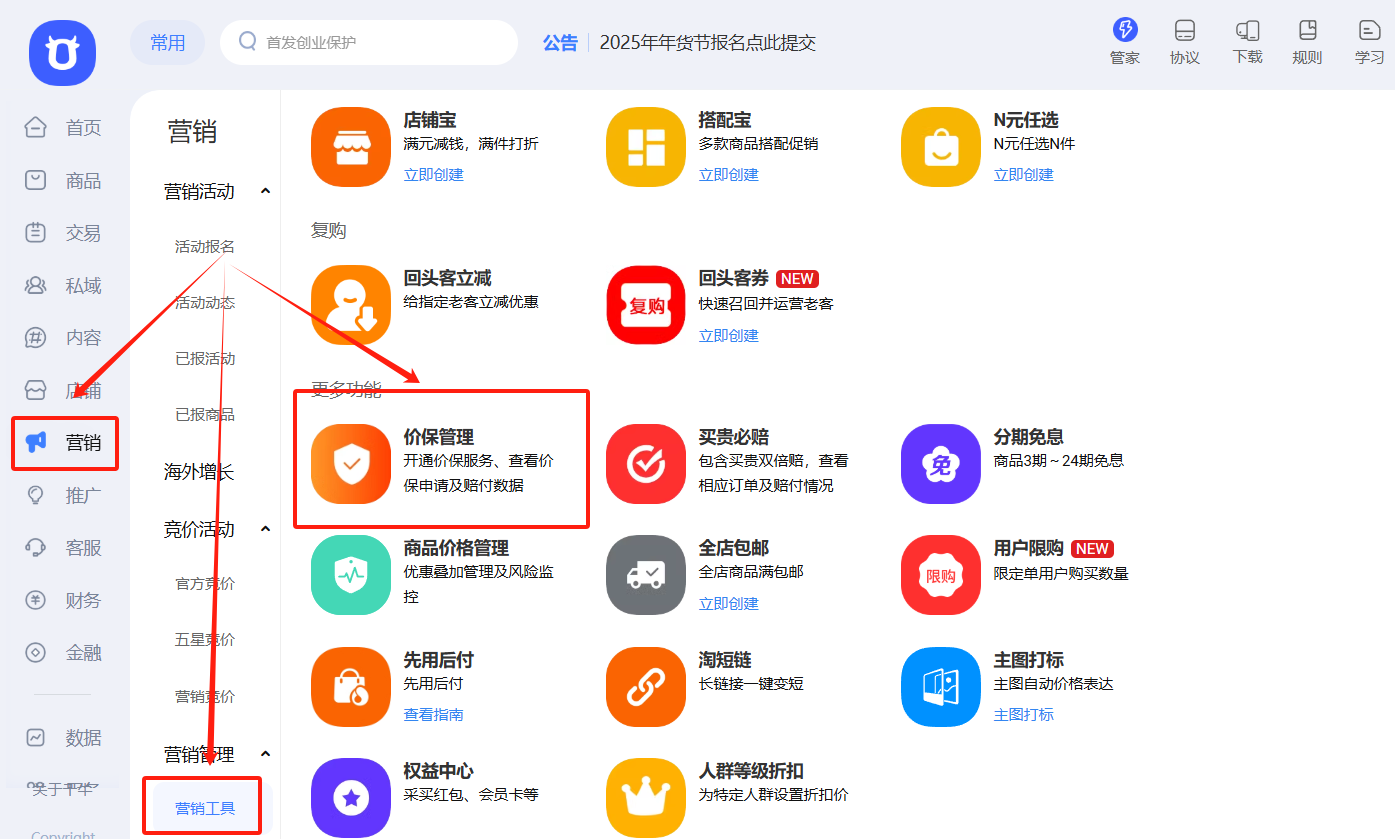The image size is (1395, 839).
Task: Collapse the 营销活动 section chevron
Action: click(x=265, y=191)
